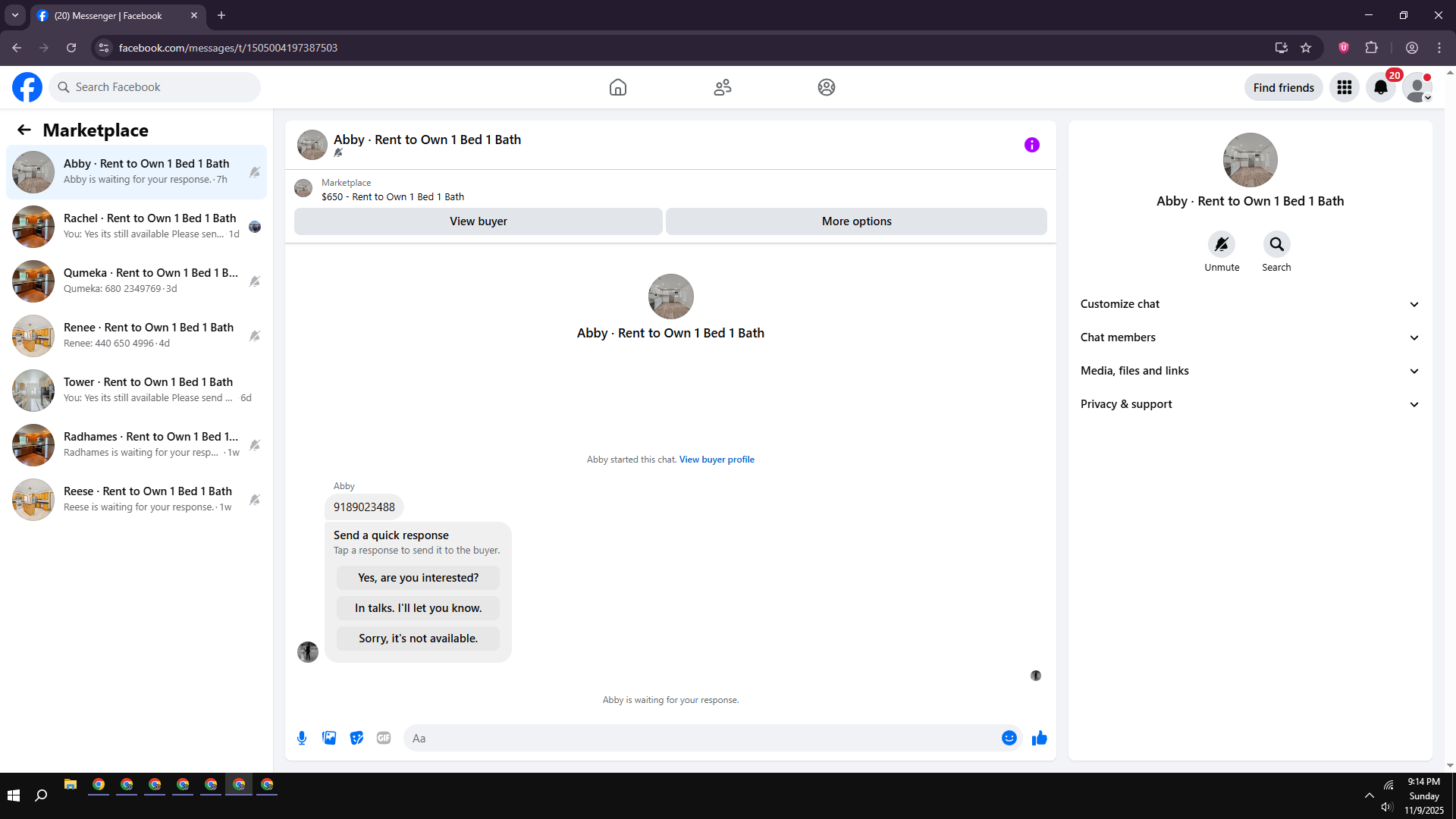The height and width of the screenshot is (819, 1456).
Task: Open Reese's Rent to Own conversation
Action: (x=136, y=500)
